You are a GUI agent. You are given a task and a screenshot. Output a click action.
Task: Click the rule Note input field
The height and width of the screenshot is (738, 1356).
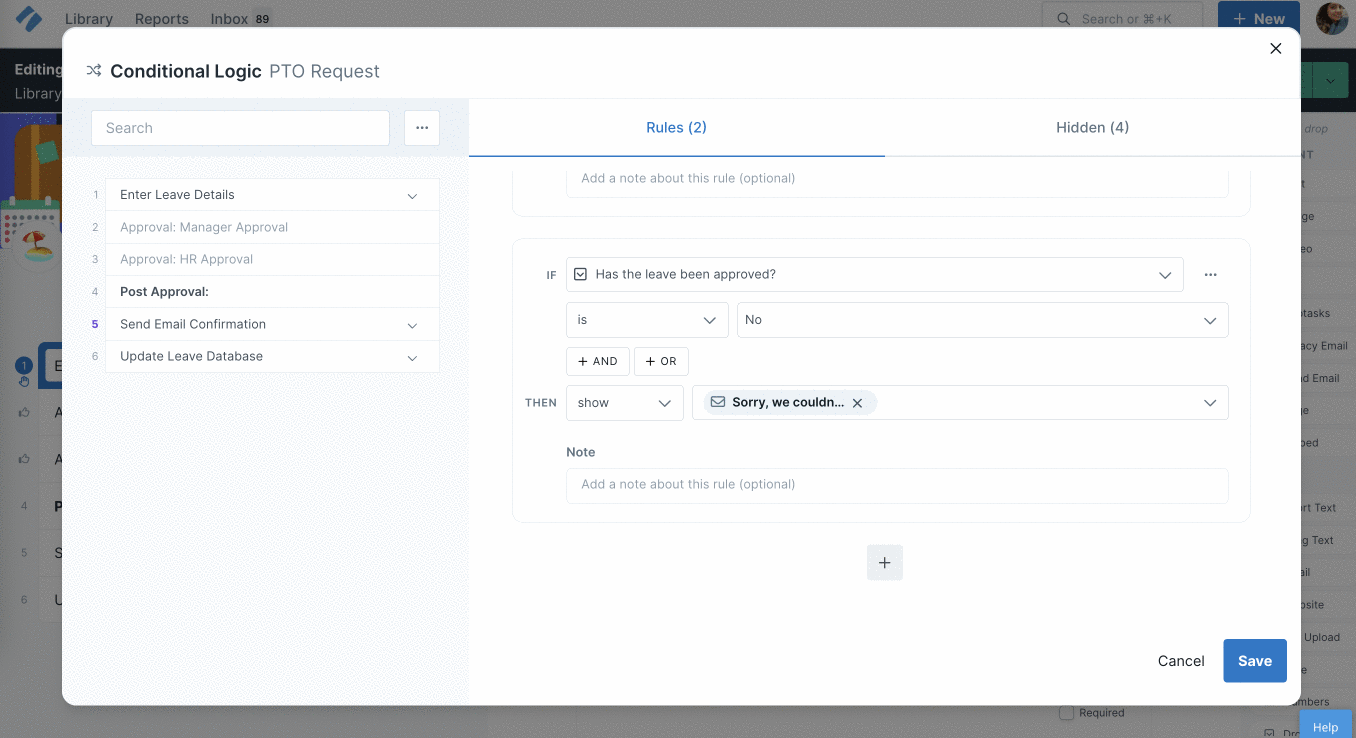point(897,484)
